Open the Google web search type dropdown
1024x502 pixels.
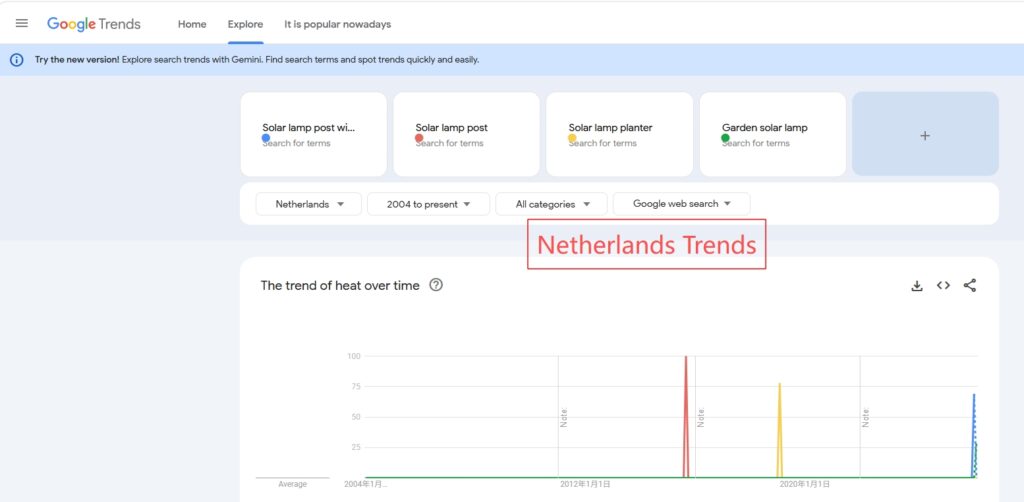click(681, 204)
